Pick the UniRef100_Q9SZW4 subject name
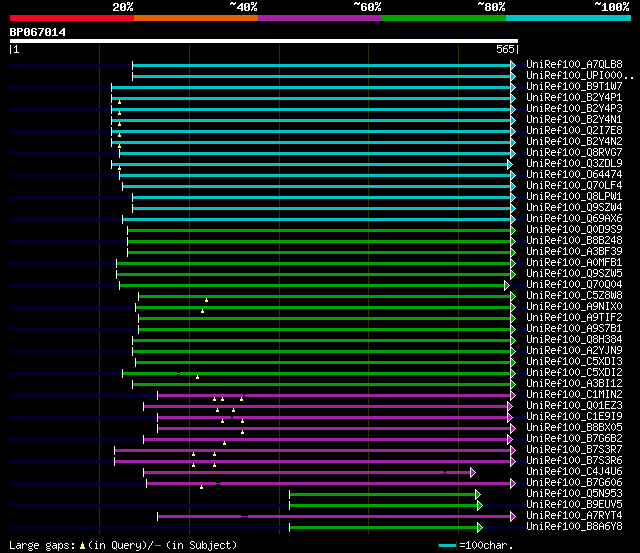Screen dimensions: 640x553 click(574, 208)
